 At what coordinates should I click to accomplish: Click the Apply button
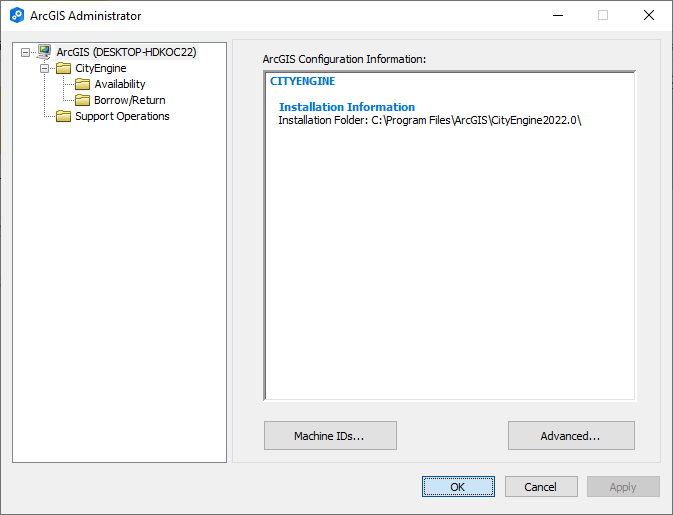coord(623,487)
